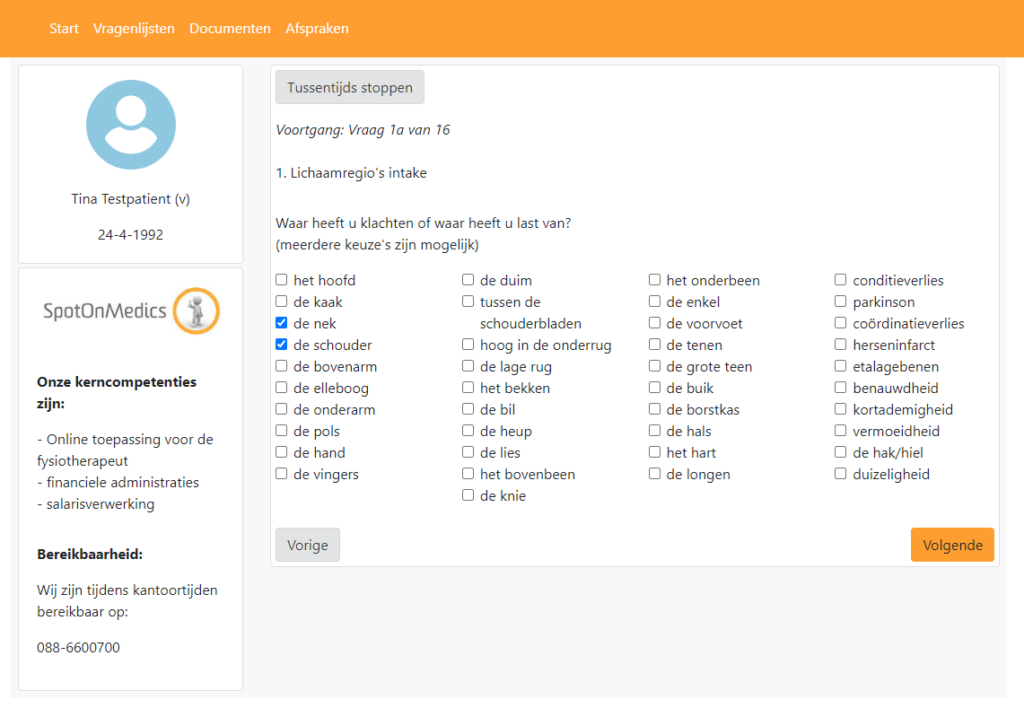Check the 'tussen de schouderbladen' box
This screenshot has width=1024, height=708.
pos(468,302)
